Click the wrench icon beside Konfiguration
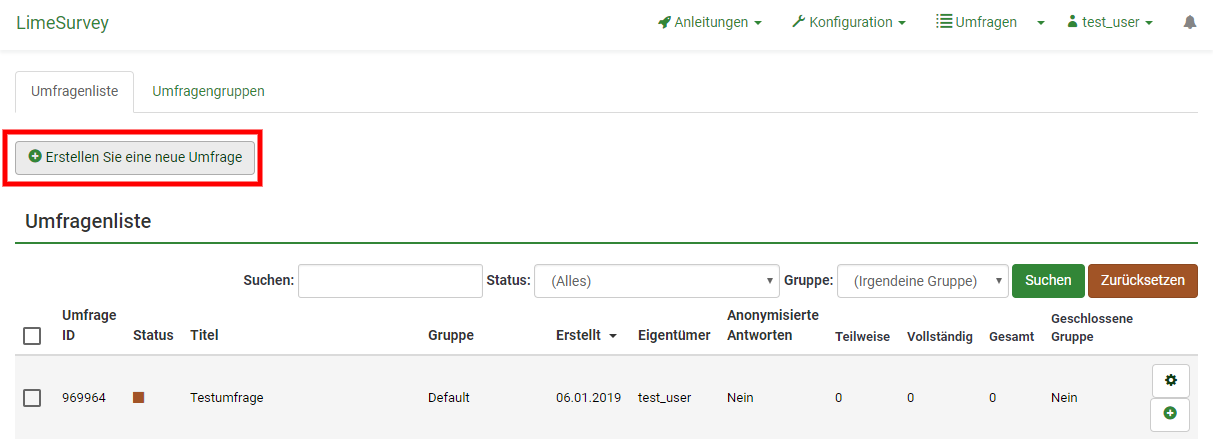 coord(798,22)
